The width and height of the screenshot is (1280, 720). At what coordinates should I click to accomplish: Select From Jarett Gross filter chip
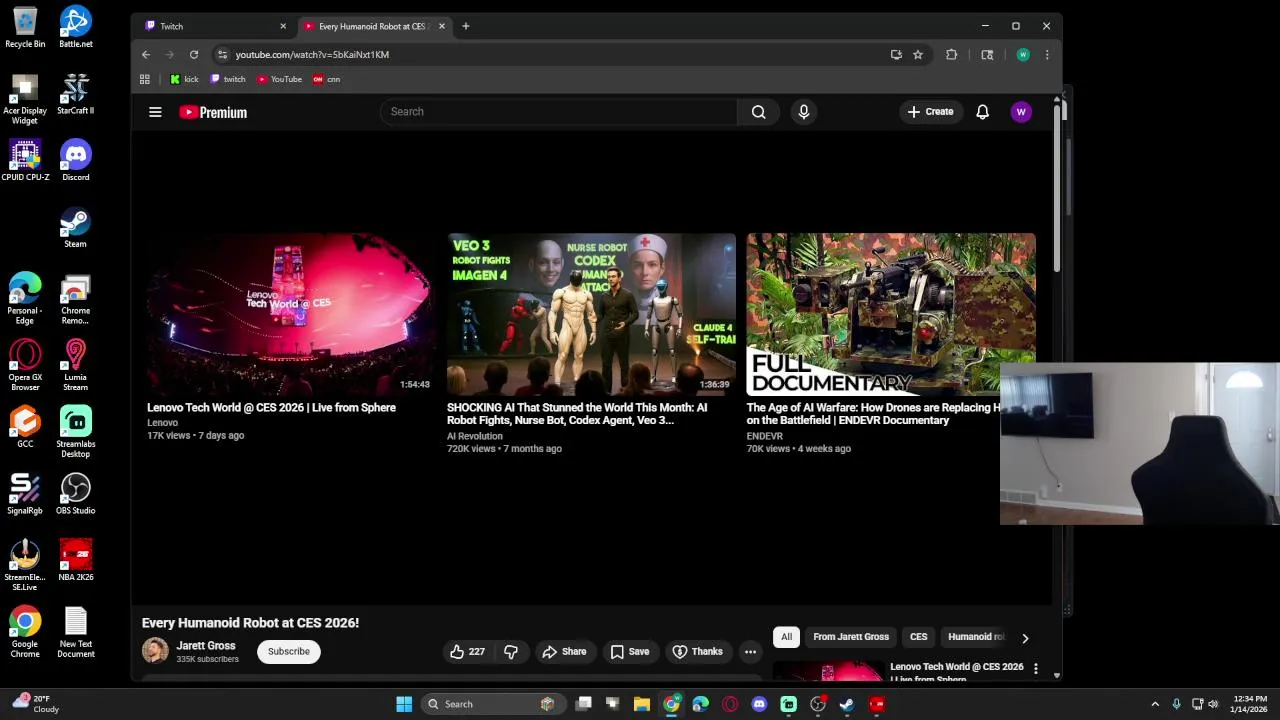tap(851, 637)
